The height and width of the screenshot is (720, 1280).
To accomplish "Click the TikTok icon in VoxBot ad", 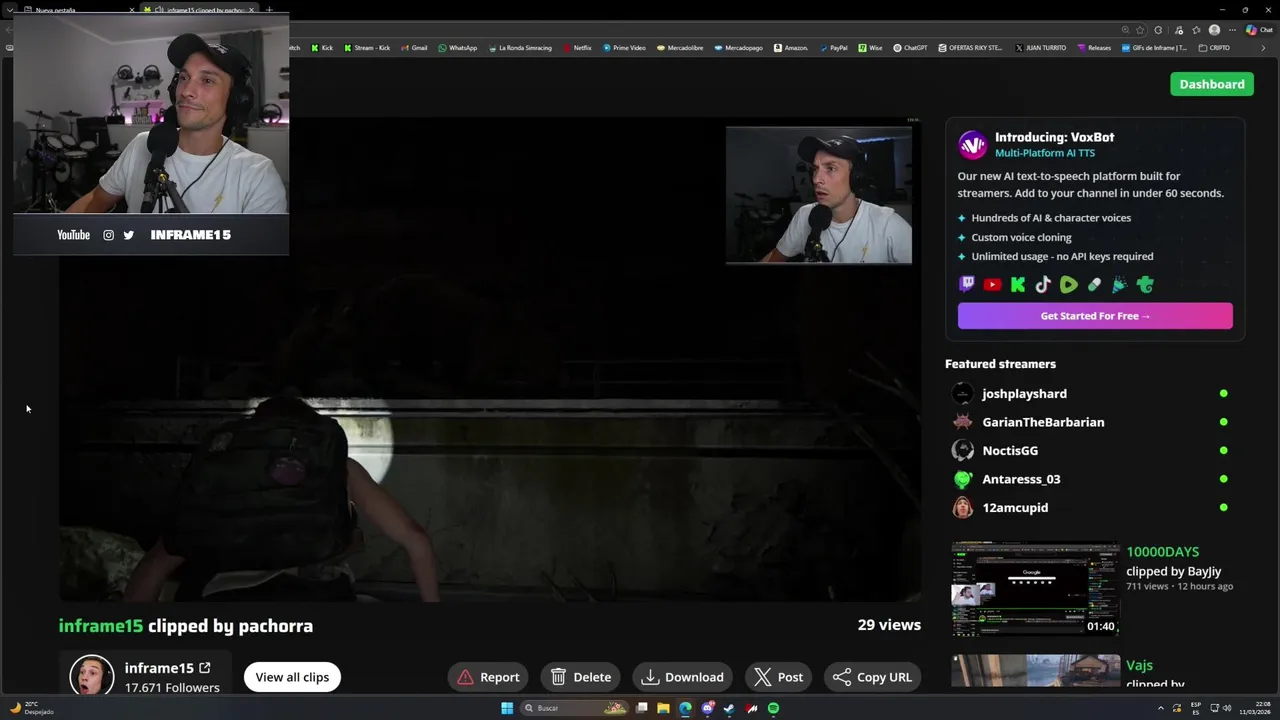I will pyautogui.click(x=1043, y=284).
